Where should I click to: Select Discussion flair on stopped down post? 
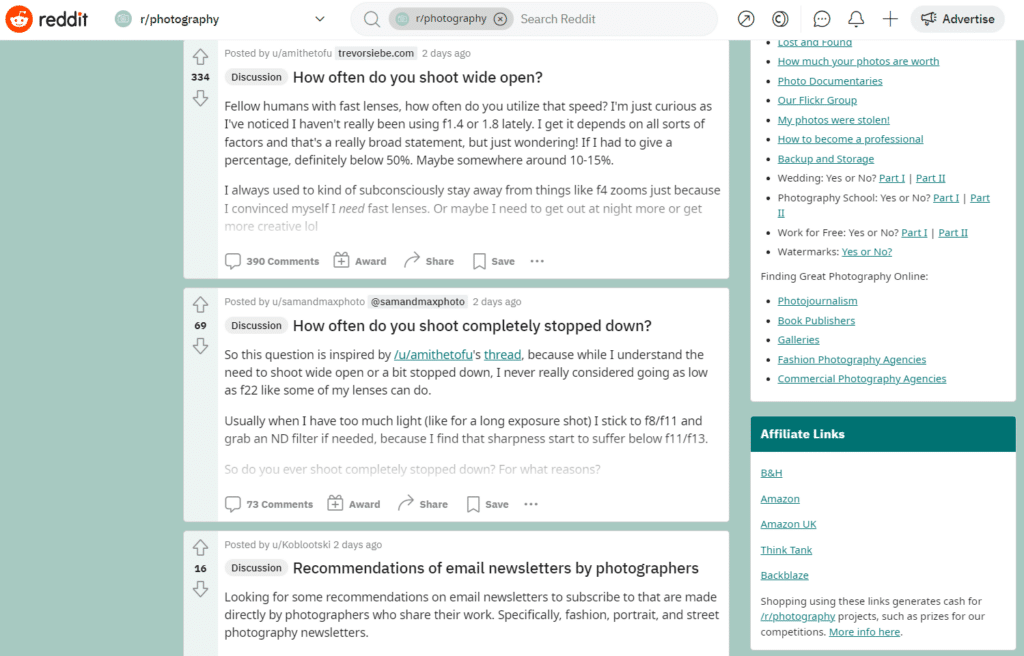pos(256,325)
